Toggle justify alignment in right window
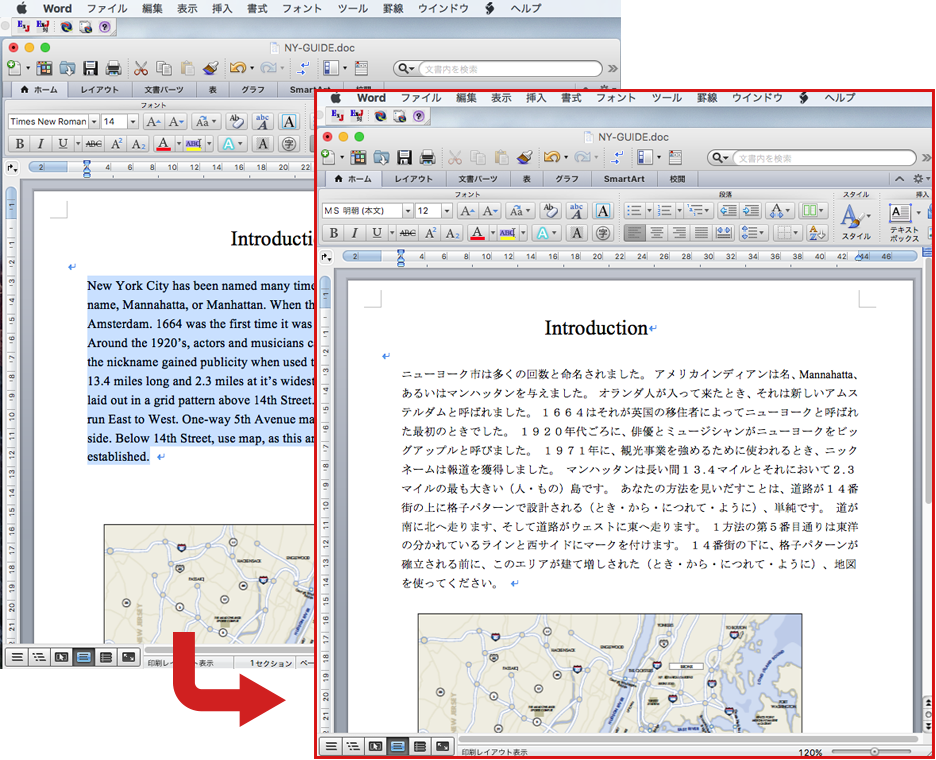 point(701,233)
